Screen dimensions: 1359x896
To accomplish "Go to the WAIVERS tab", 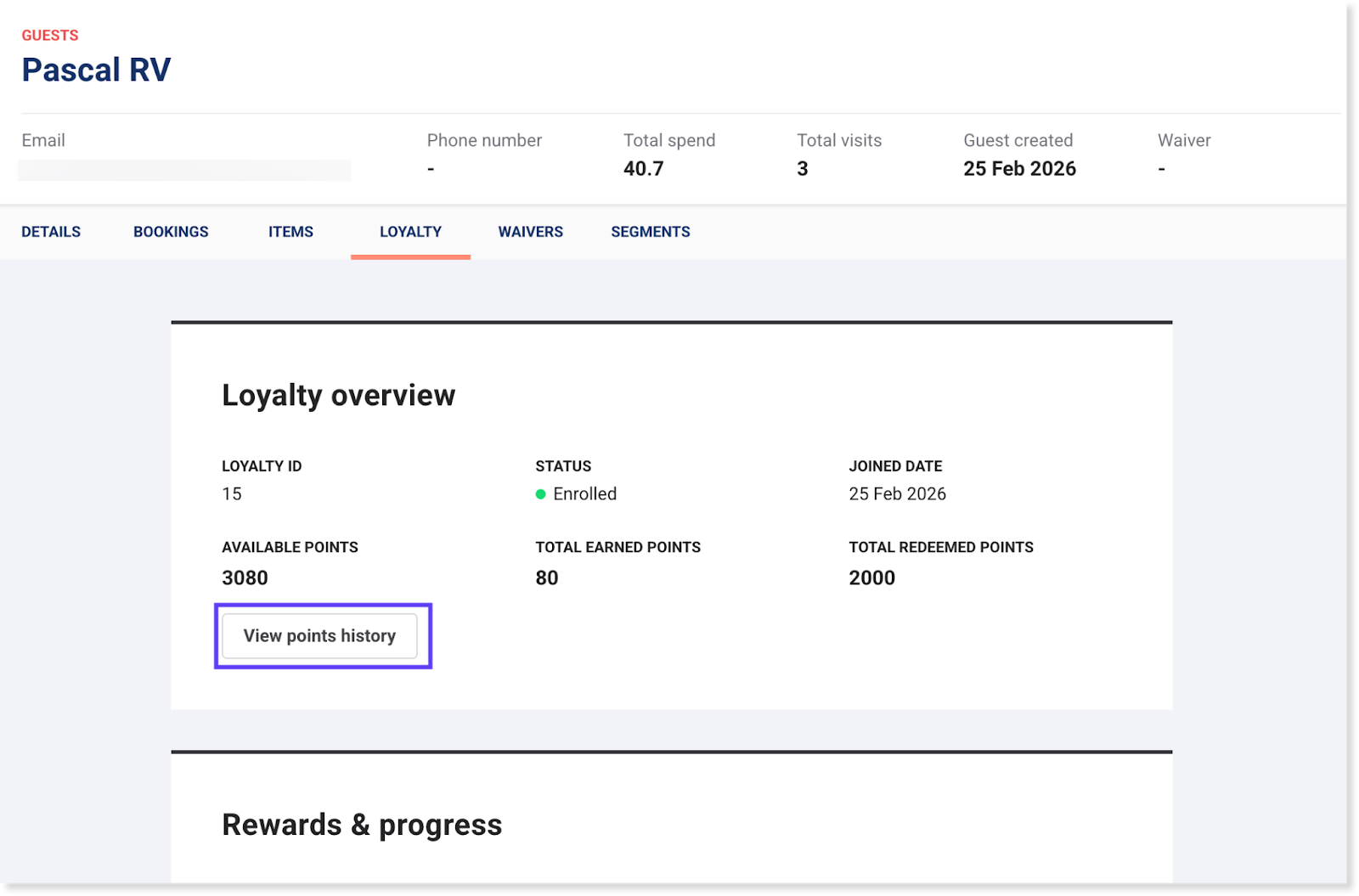I will [x=530, y=232].
